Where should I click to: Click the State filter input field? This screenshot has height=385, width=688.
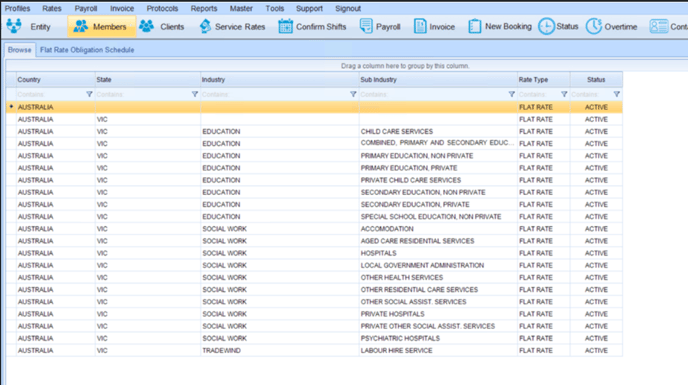(x=143, y=94)
